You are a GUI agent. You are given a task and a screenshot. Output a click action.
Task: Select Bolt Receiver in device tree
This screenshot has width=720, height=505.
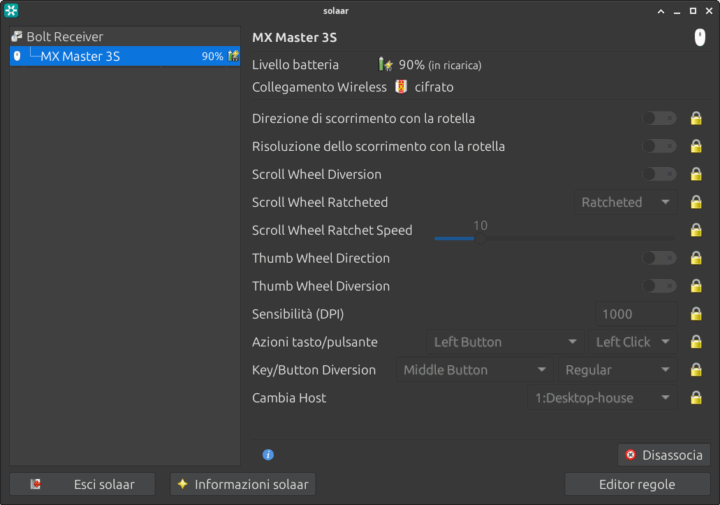[64, 36]
